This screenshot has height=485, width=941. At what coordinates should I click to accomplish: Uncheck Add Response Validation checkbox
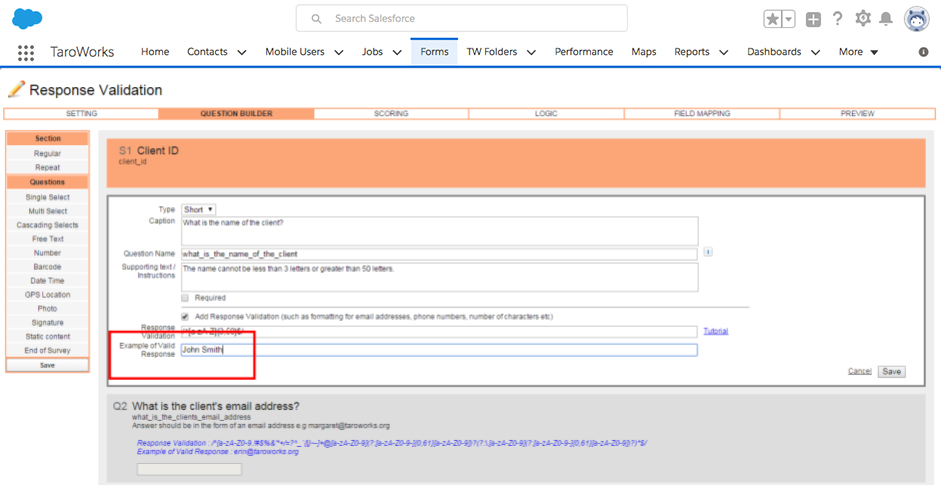tap(185, 316)
